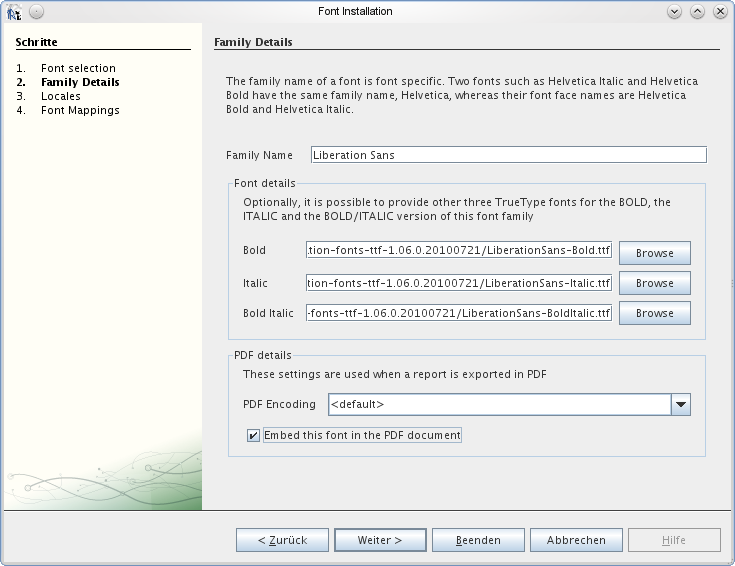The width and height of the screenshot is (735, 566).
Task: Click the round pin button in title bar
Action: [x=37, y=12]
